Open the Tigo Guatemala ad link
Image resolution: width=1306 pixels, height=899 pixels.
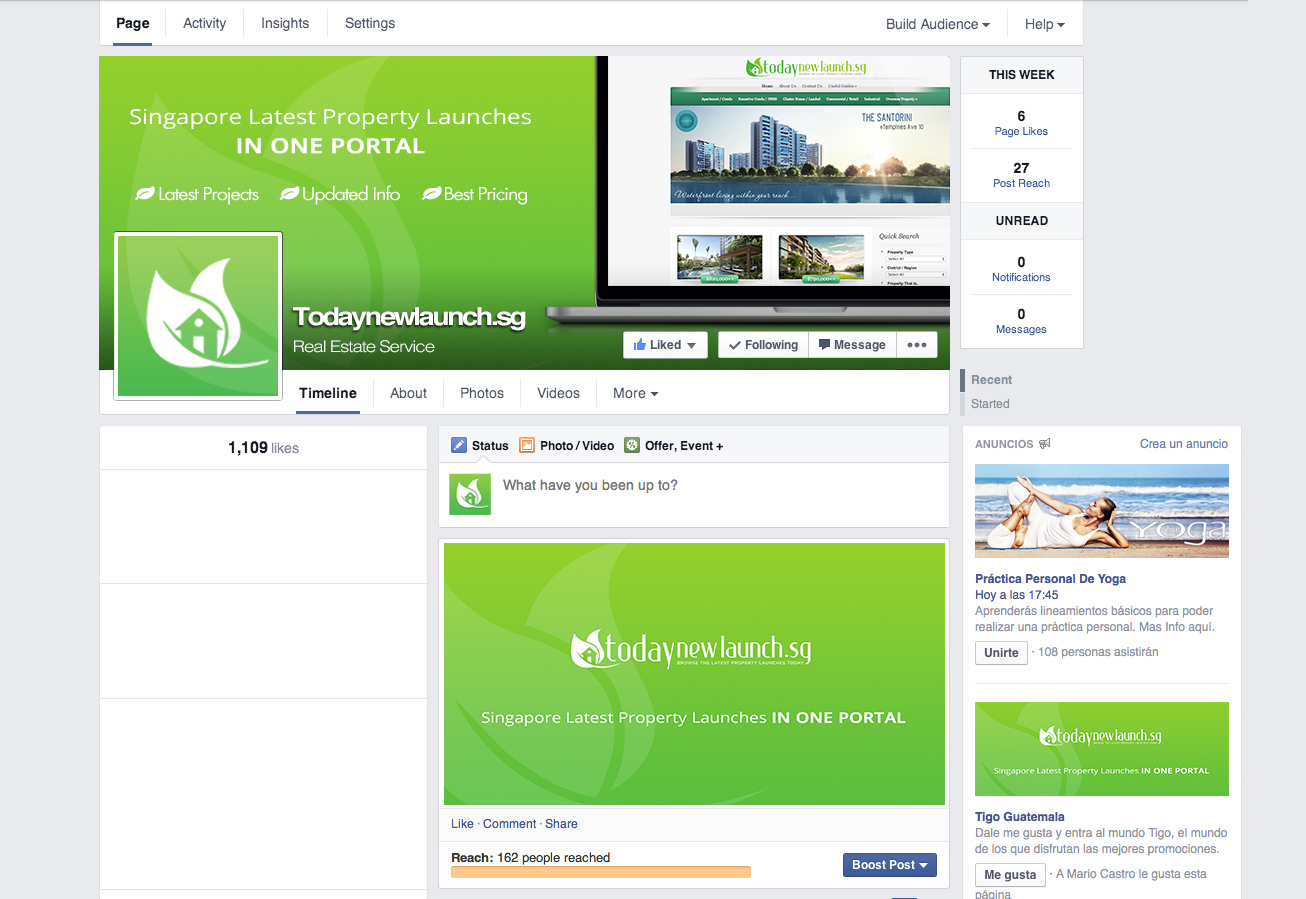tap(1020, 817)
